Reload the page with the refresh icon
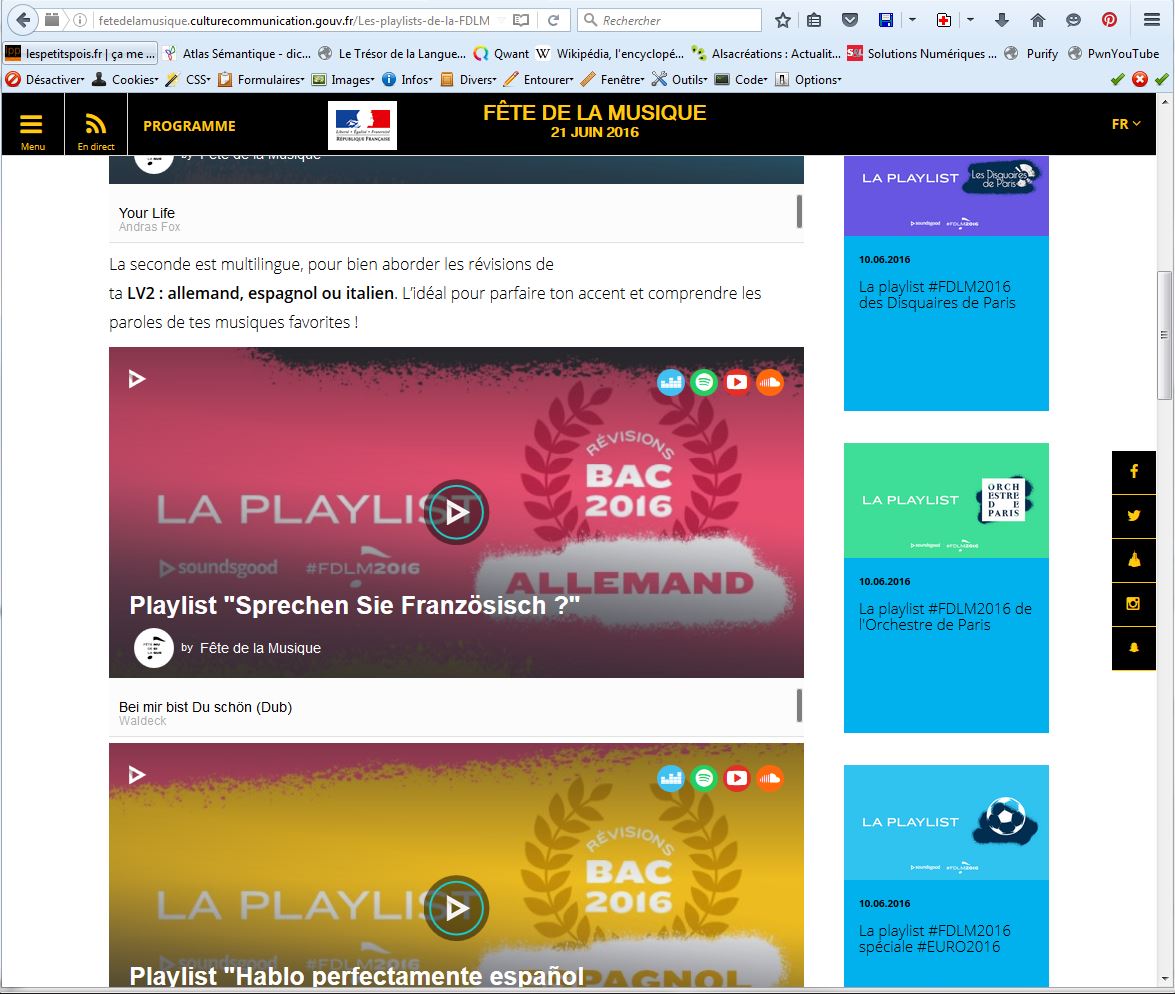 [x=553, y=20]
